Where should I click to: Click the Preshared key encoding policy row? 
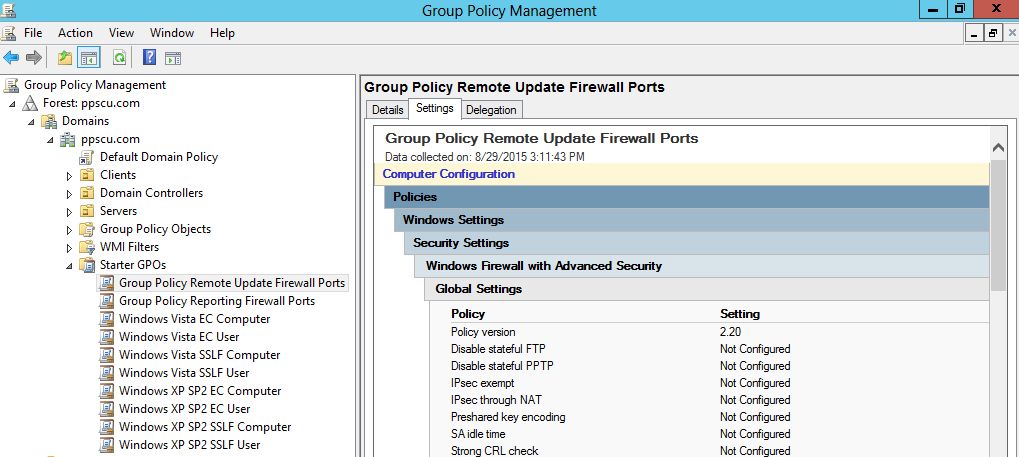pyautogui.click(x=719, y=417)
